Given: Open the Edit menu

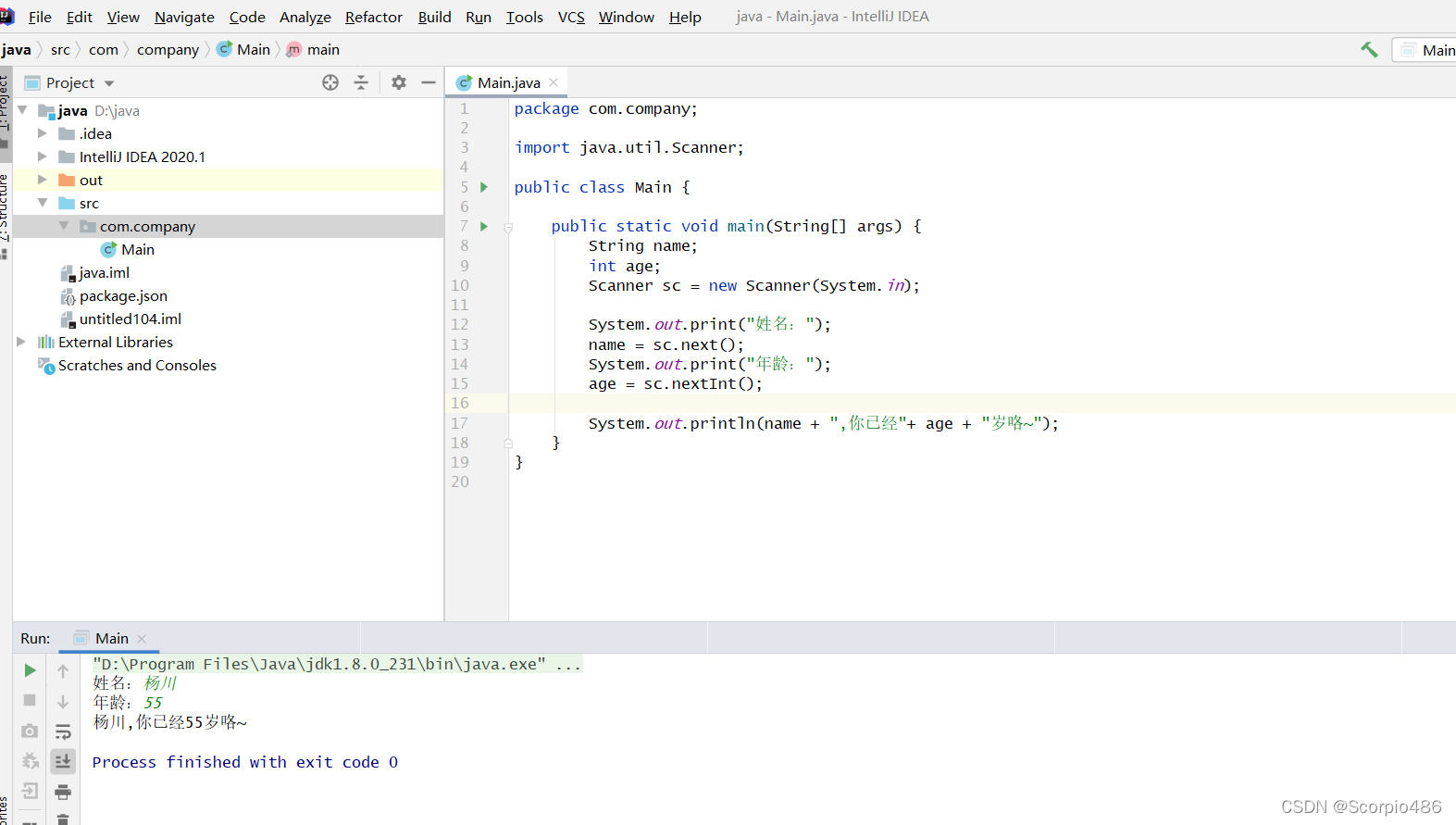Looking at the screenshot, I should point(80,17).
